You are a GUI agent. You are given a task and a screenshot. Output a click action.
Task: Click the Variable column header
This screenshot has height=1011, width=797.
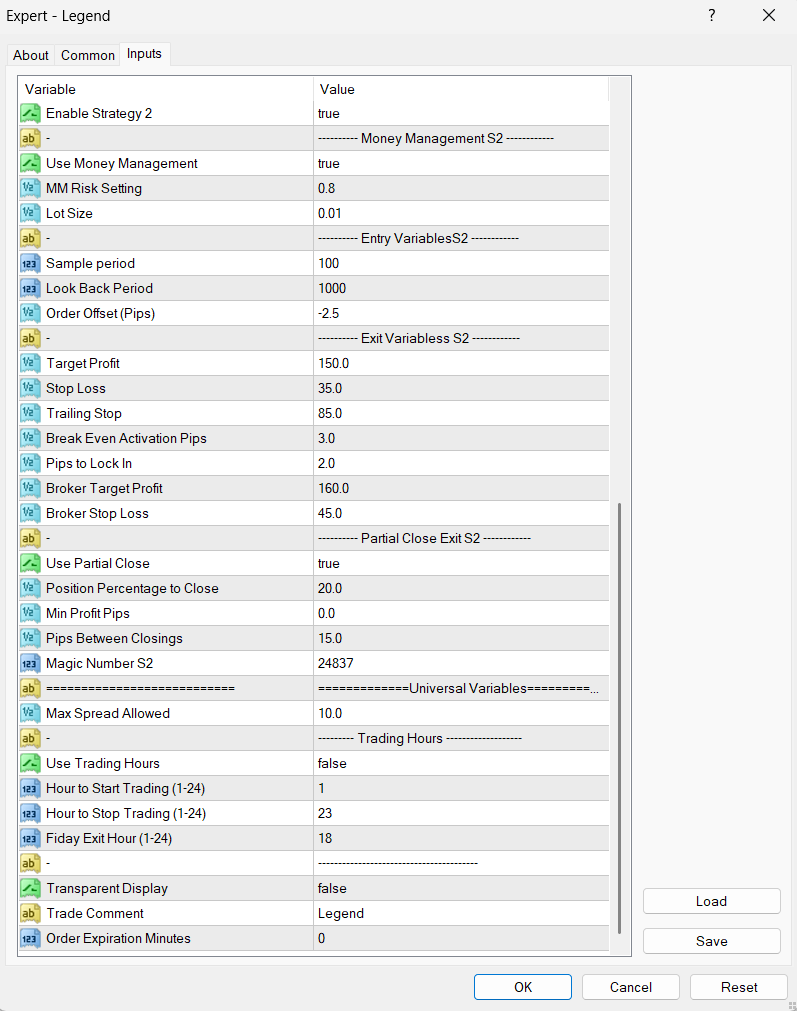pos(166,89)
